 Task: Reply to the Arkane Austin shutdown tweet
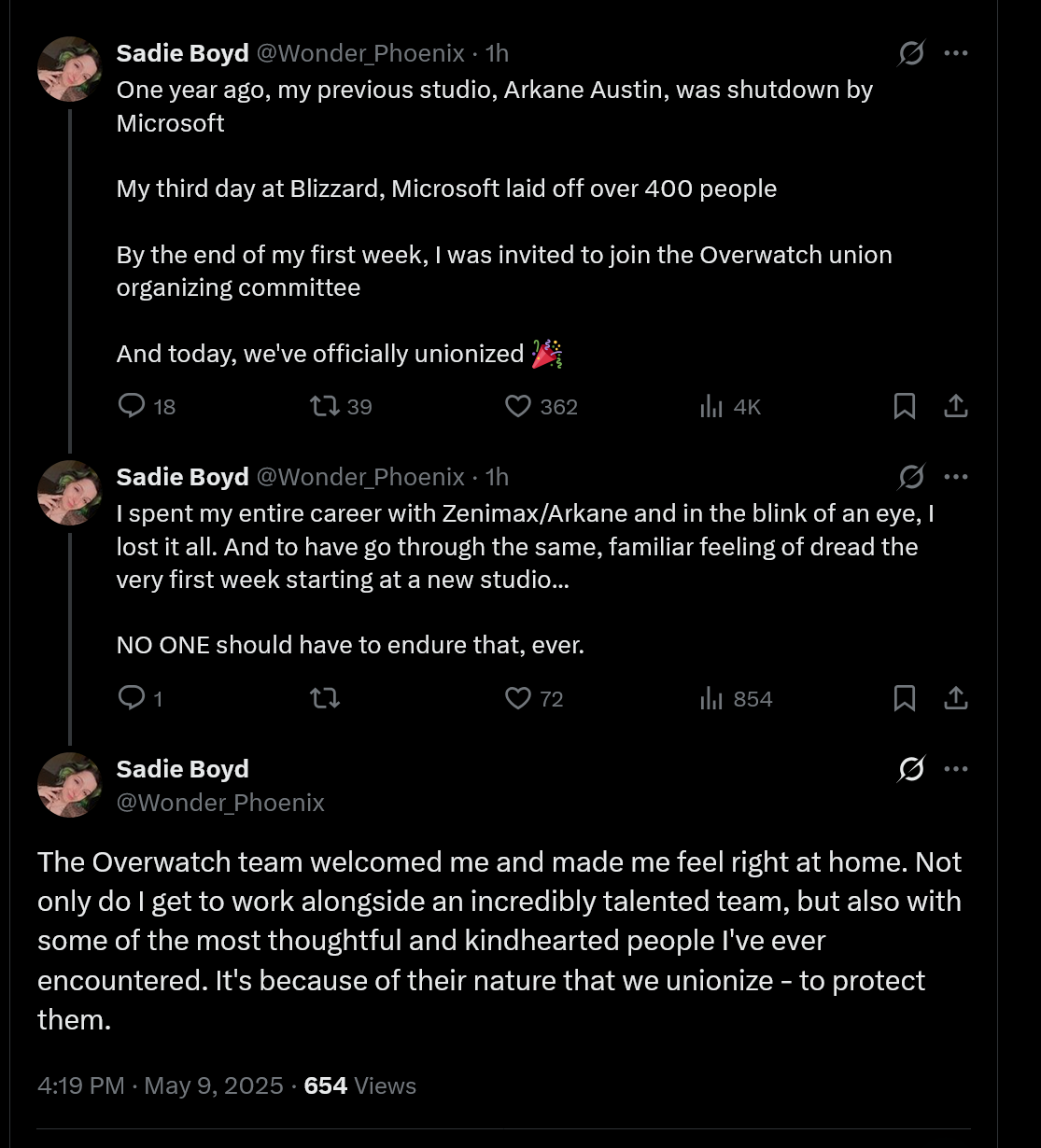133,406
